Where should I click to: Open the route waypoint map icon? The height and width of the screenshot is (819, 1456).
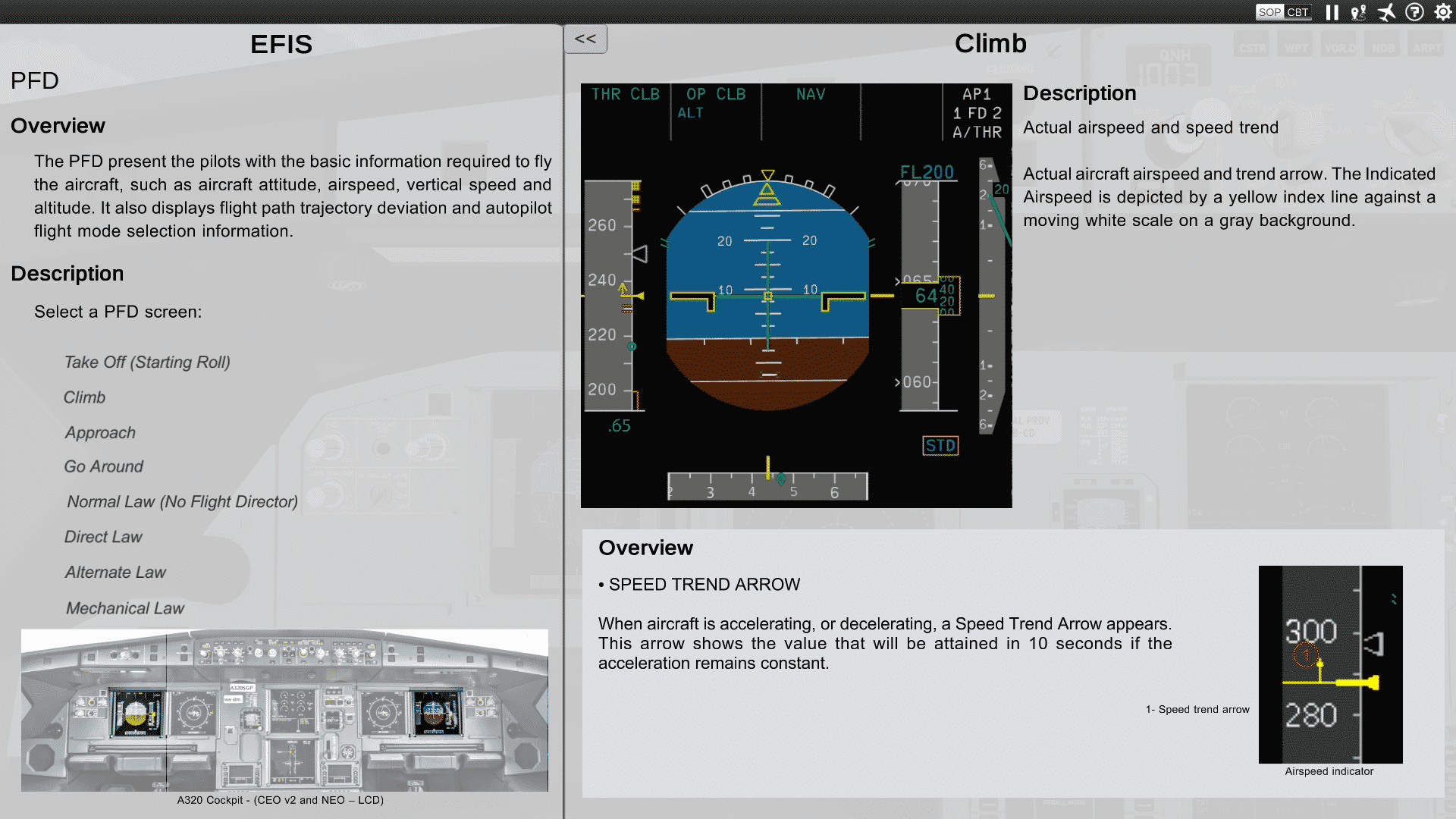(x=1358, y=12)
